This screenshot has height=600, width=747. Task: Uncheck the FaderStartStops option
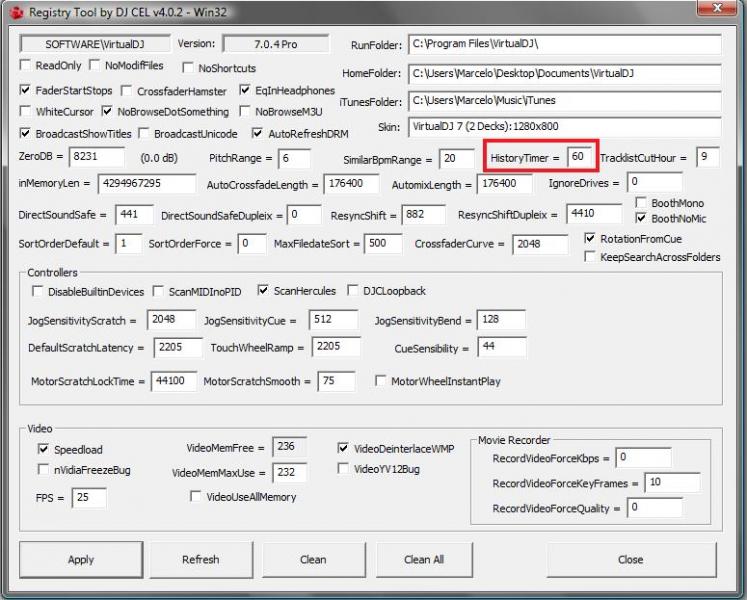(27, 90)
